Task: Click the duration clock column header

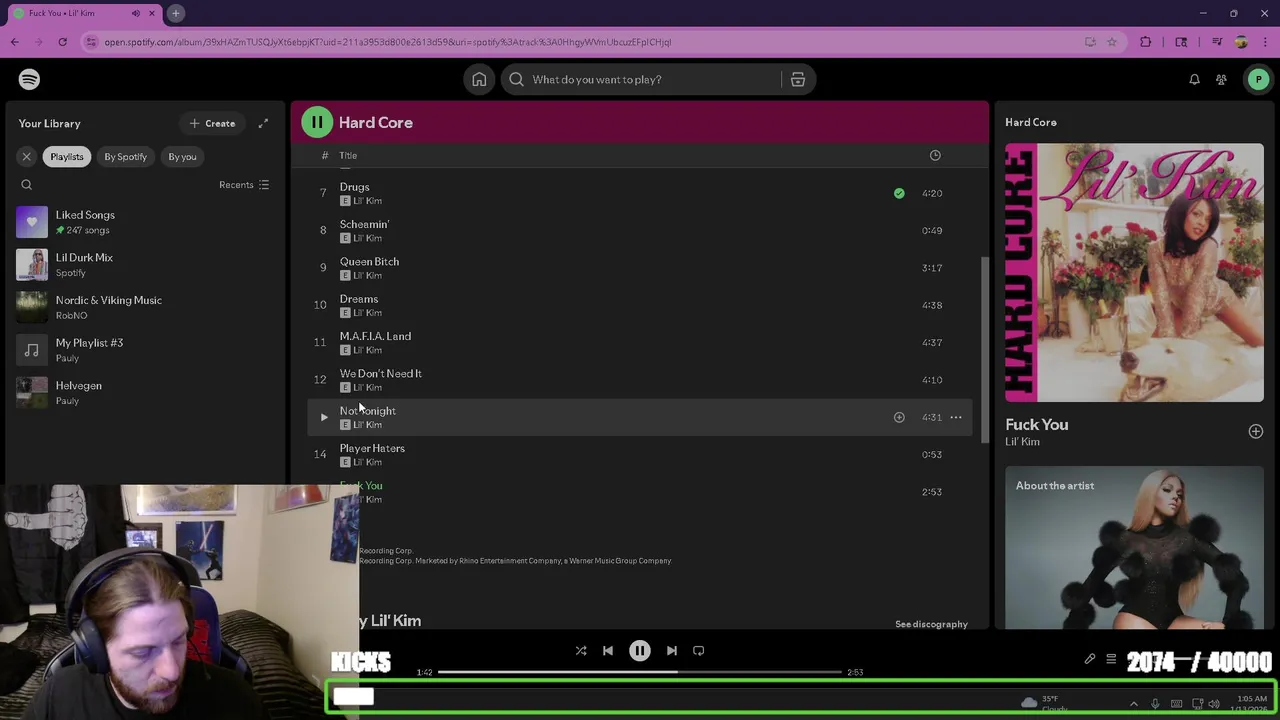Action: coord(935,156)
